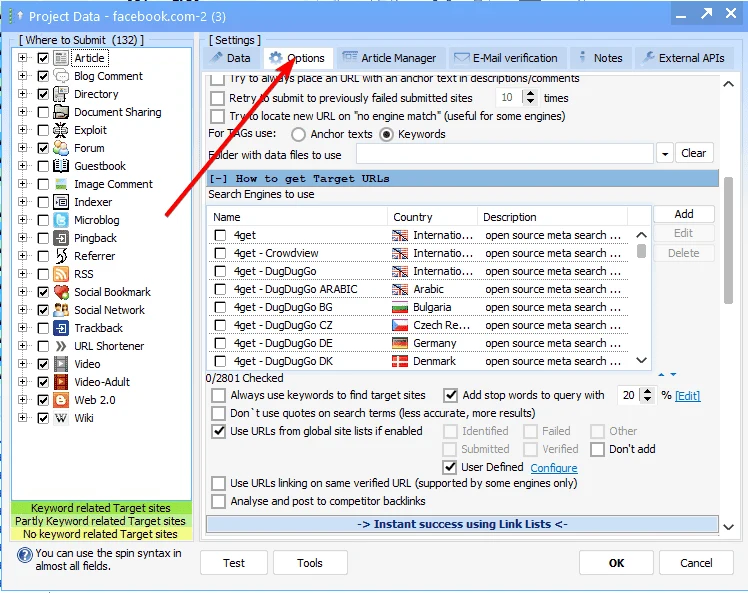Open the [Edit] stop words link

(x=687, y=396)
